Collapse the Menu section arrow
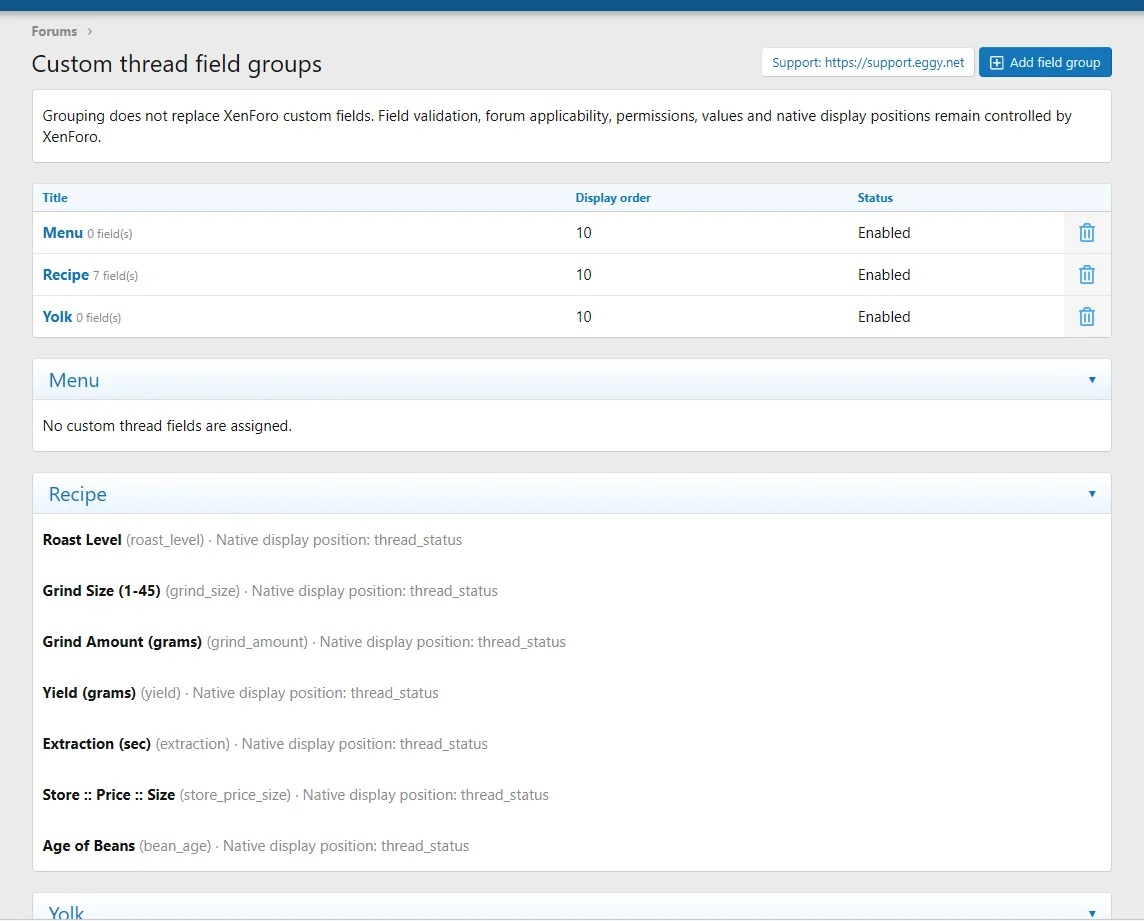 pos(1091,380)
